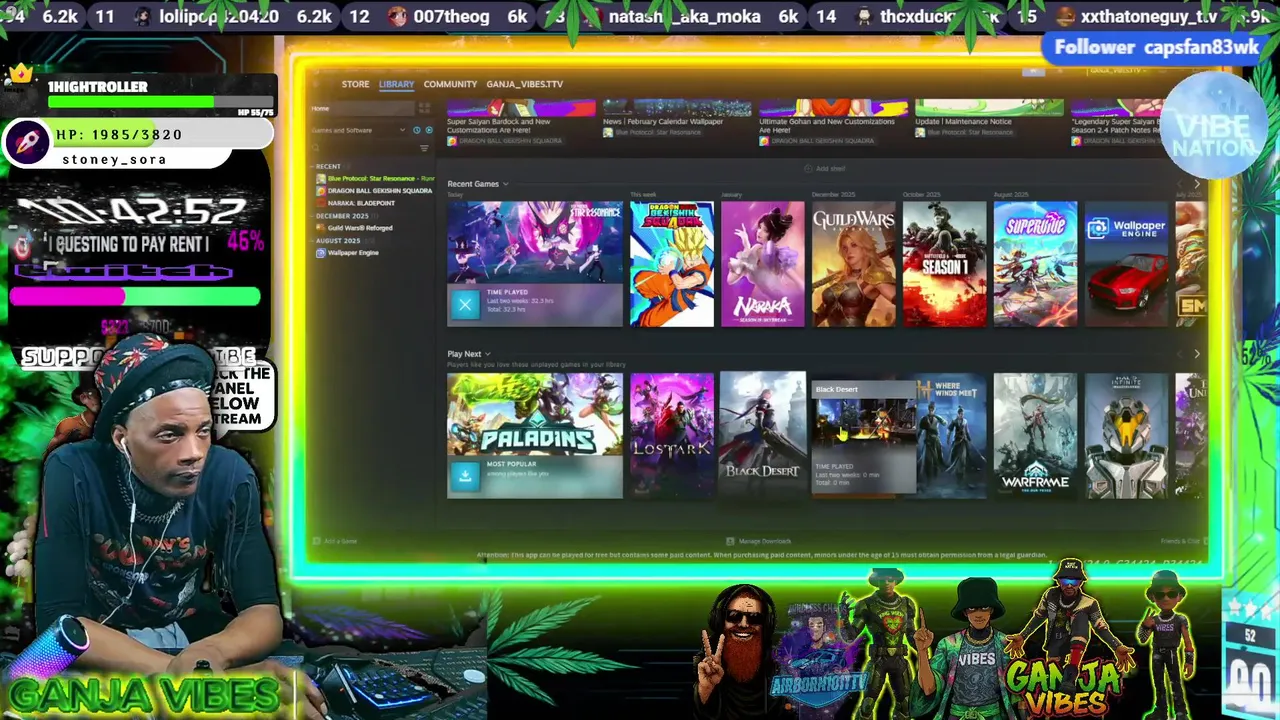Image resolution: width=1280 pixels, height=720 pixels.
Task: Open advanced filters icon in sidebar
Action: pos(425,148)
